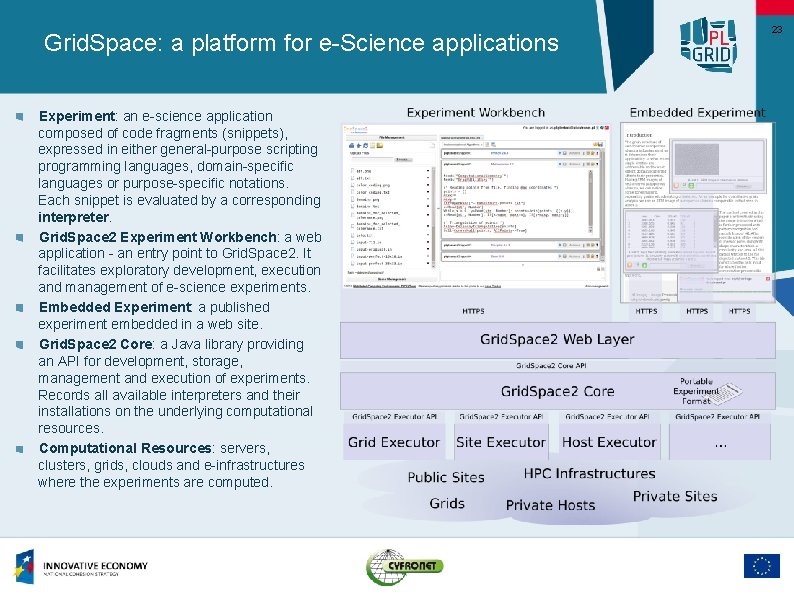This screenshot has width=794, height=595.
Task: Click the 'HPC Infrastructures' cloud label
Action: pyautogui.click(x=589, y=473)
